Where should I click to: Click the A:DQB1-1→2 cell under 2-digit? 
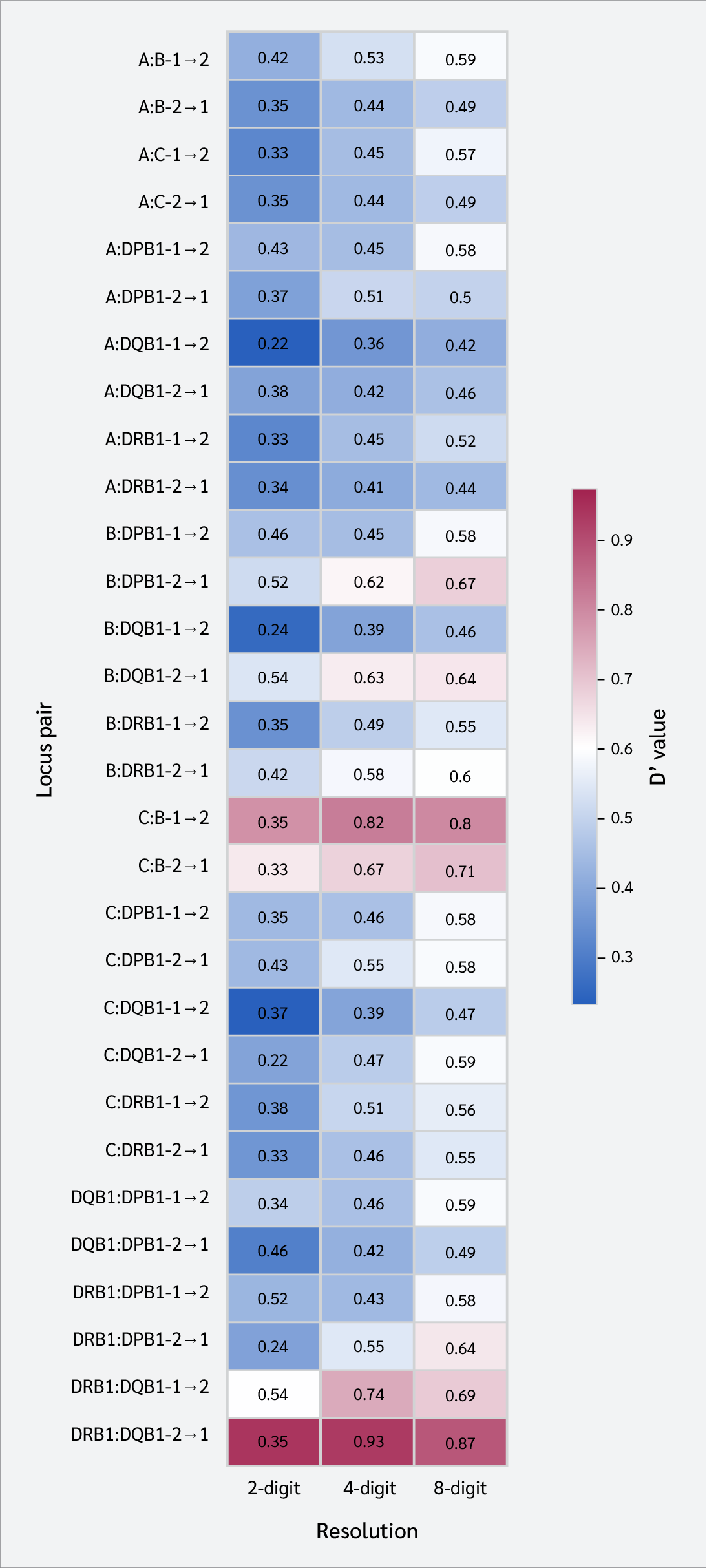coord(273,343)
